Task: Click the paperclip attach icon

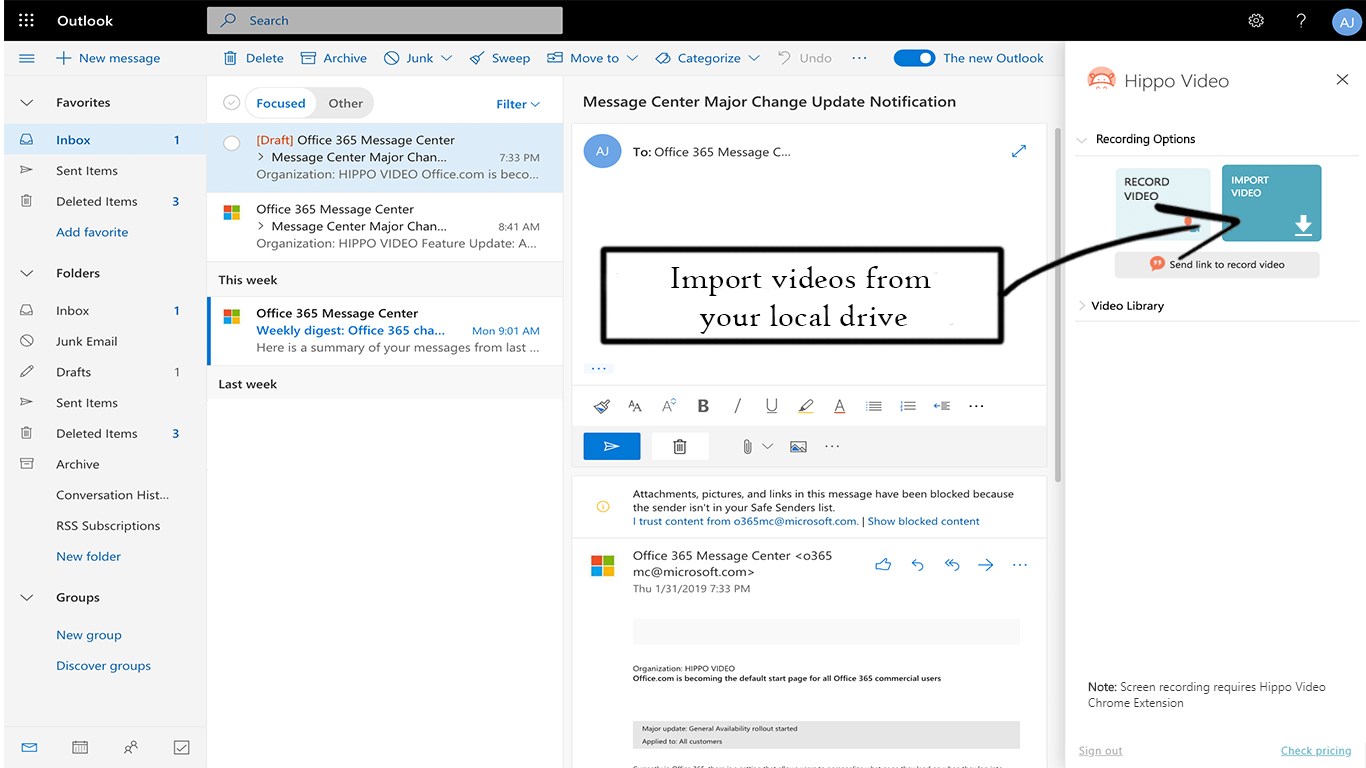Action: 747,447
